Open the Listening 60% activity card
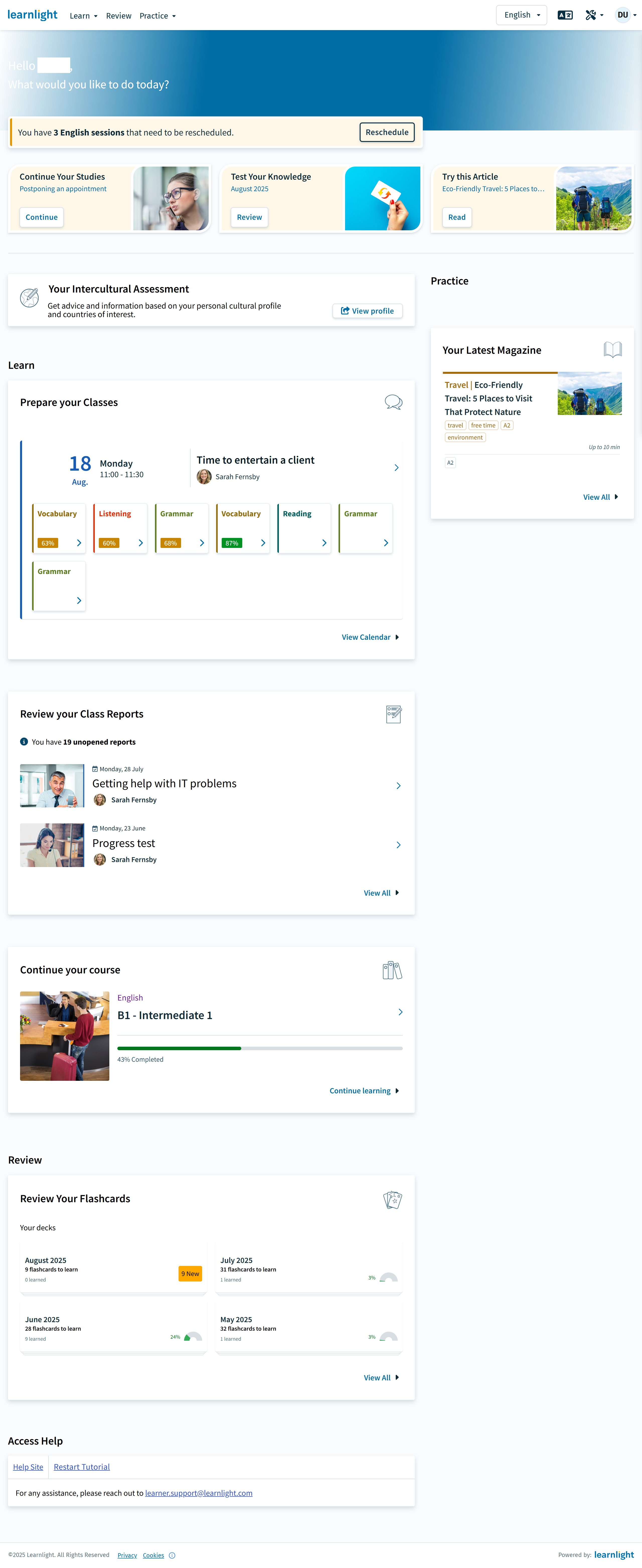642x1568 pixels. (120, 528)
